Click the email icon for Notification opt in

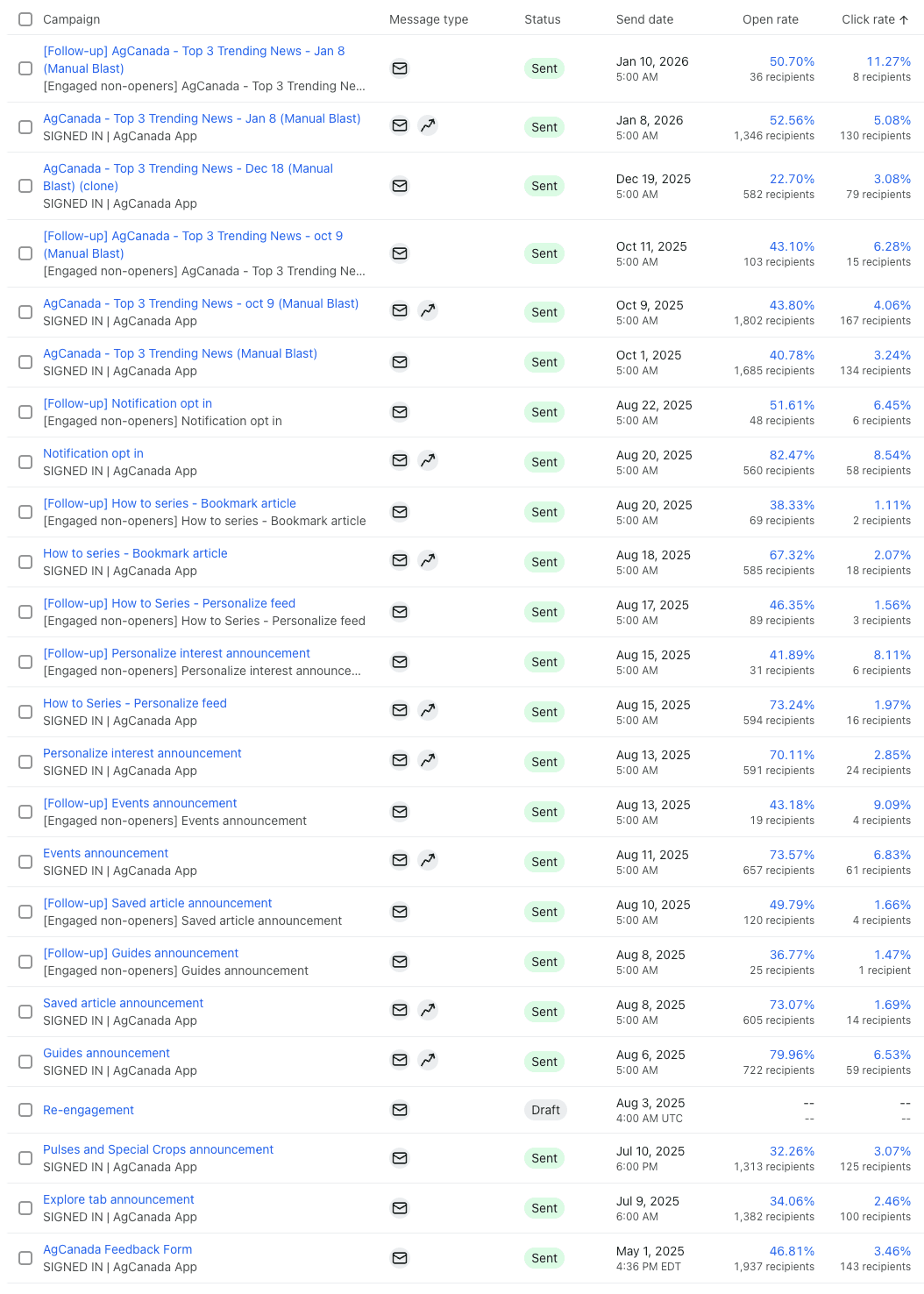coord(400,460)
